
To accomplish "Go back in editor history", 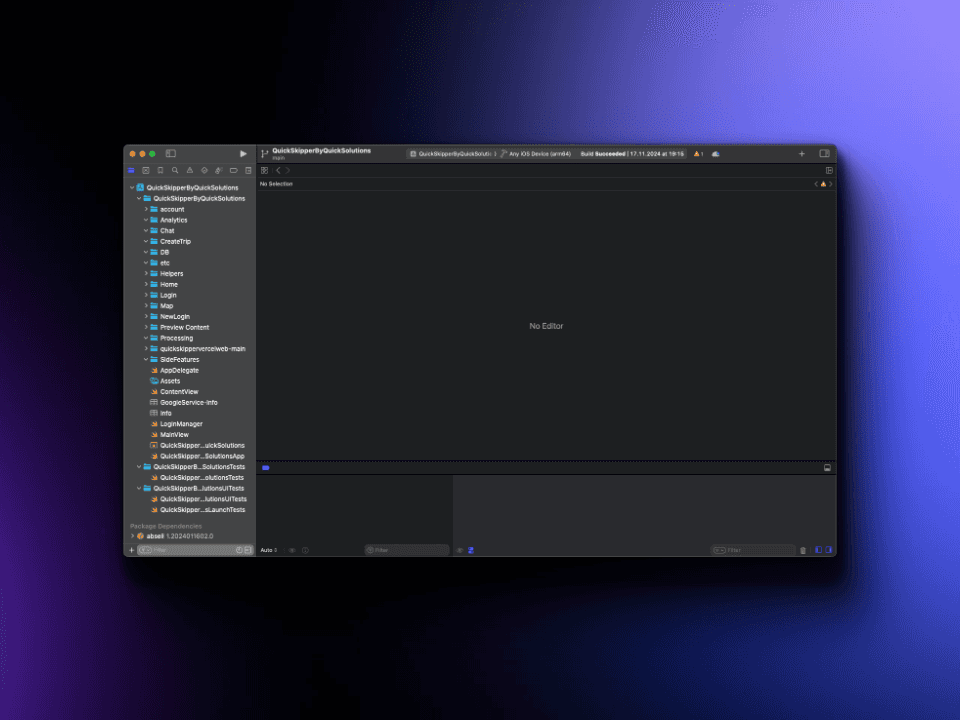I will (278, 171).
